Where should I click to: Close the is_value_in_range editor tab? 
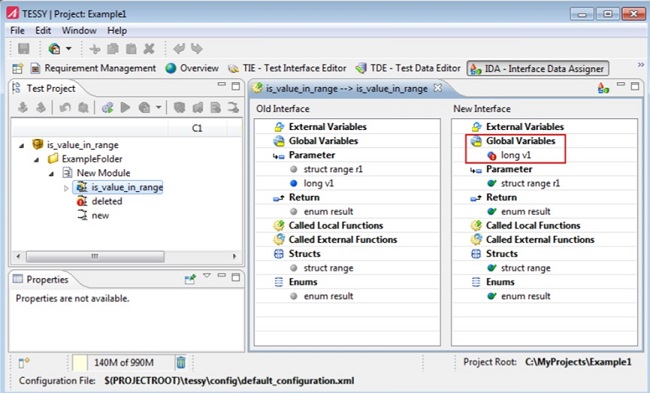click(437, 88)
